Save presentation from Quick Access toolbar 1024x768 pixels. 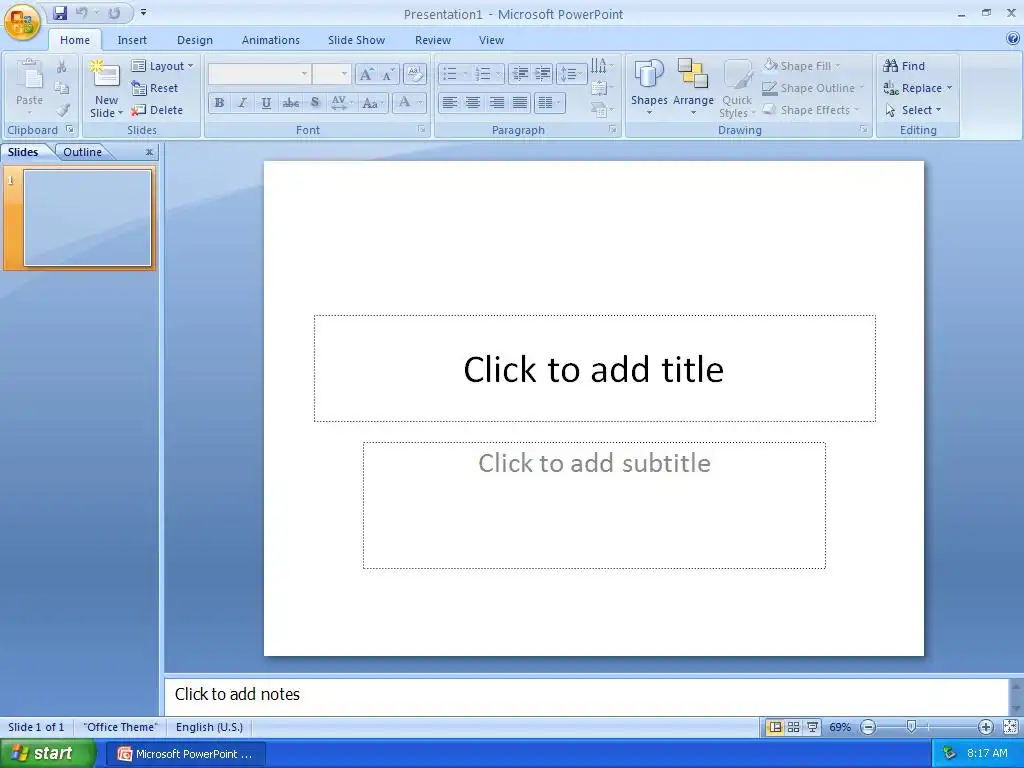(60, 13)
